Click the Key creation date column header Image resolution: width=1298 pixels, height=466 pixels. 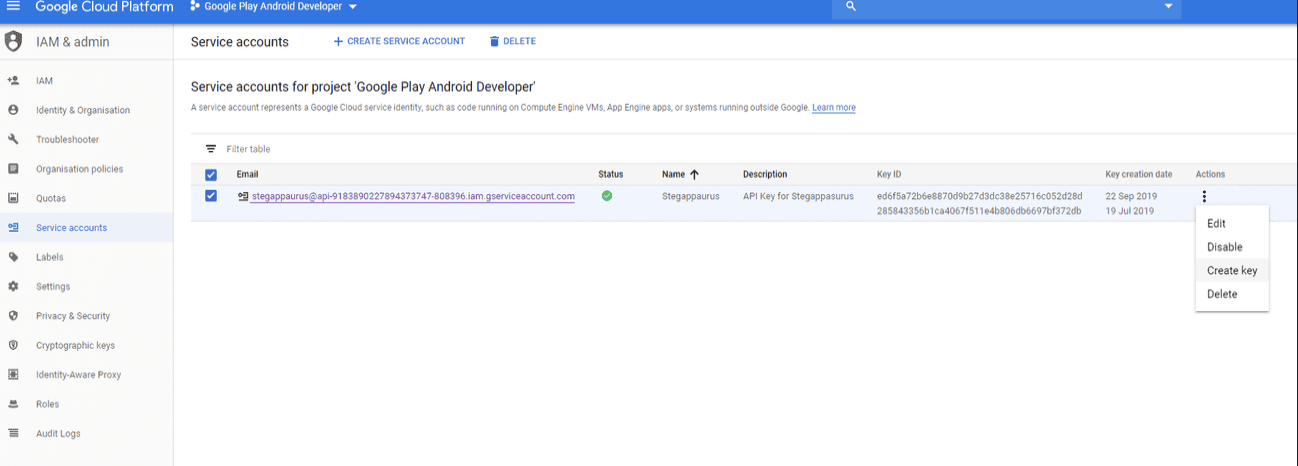coord(1139,174)
